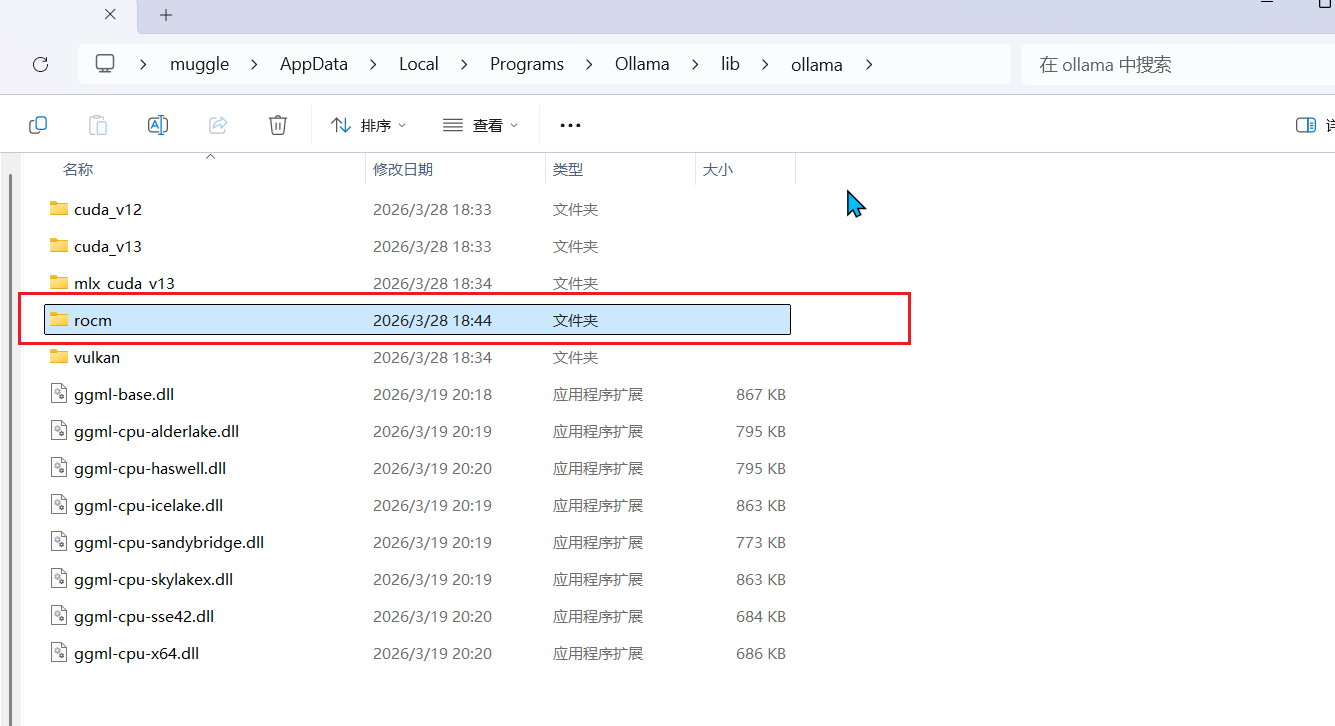The height and width of the screenshot is (726, 1335).
Task: Expand the chevron after Ollama in breadcrumb
Action: (x=694, y=64)
